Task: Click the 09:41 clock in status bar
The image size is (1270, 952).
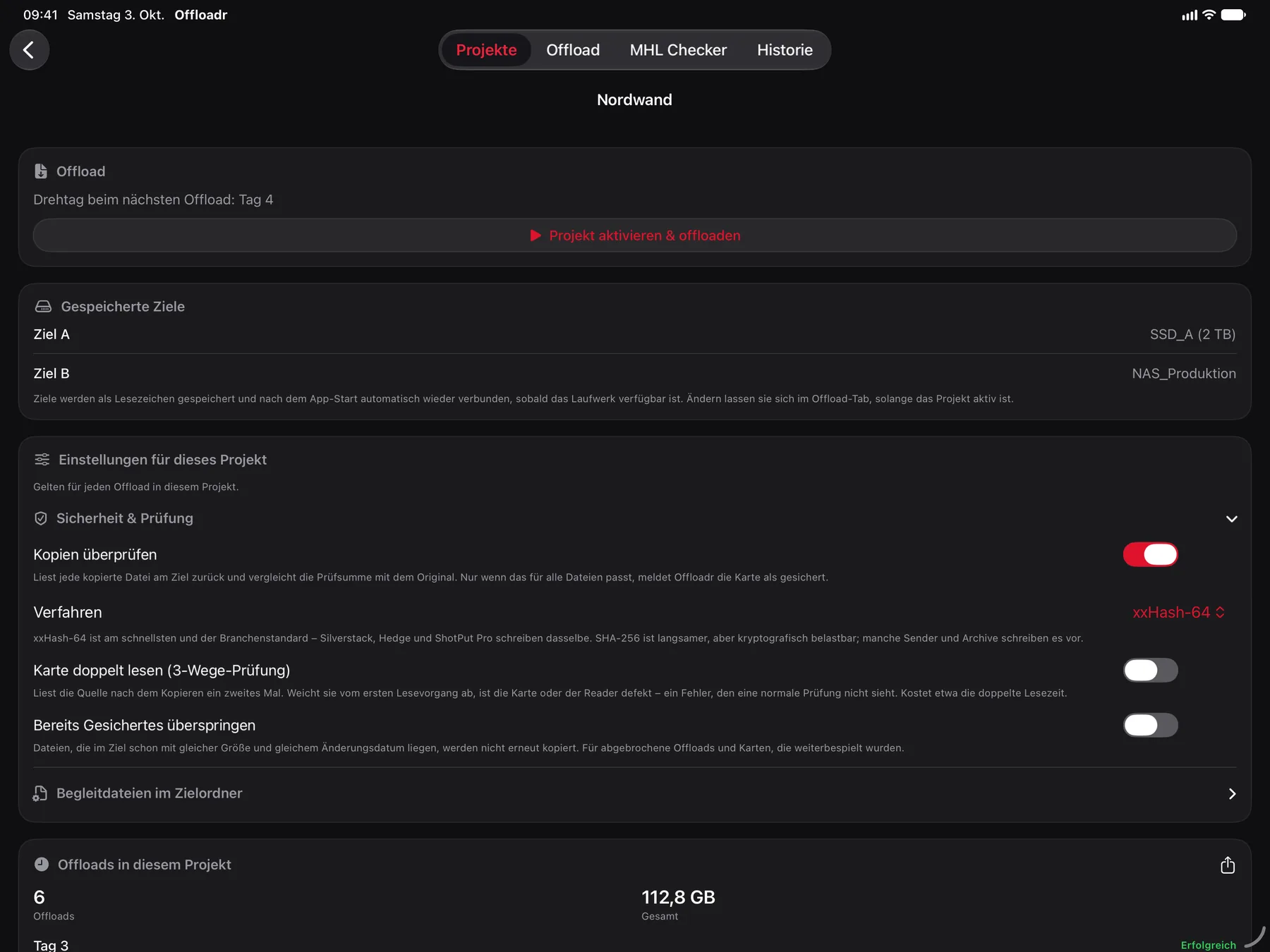Action: (40, 15)
